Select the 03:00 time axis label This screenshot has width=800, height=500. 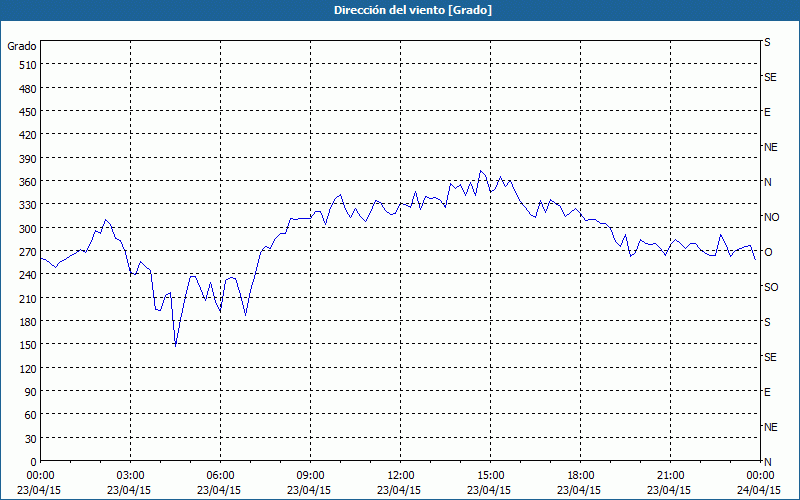[130, 476]
